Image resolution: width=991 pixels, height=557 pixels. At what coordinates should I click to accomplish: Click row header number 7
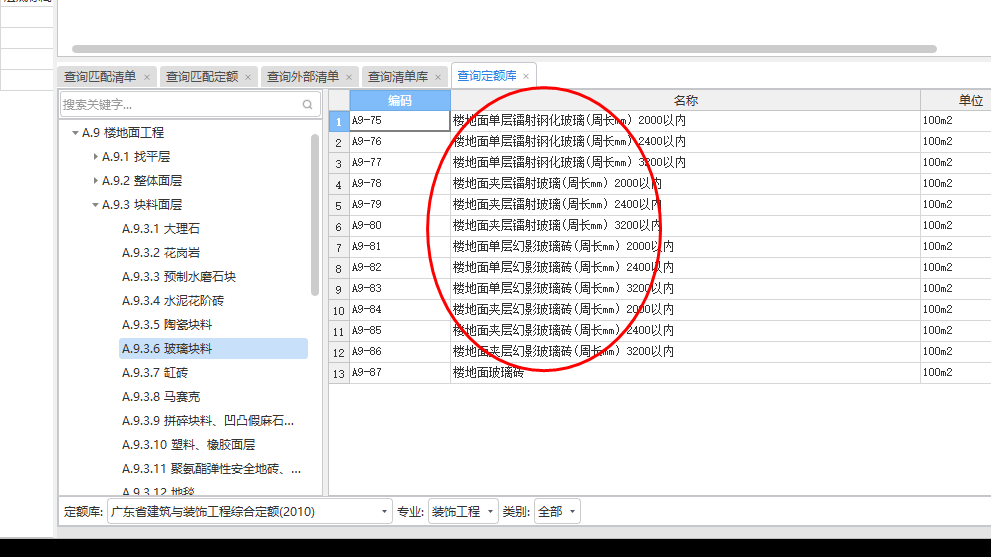pyautogui.click(x=339, y=247)
